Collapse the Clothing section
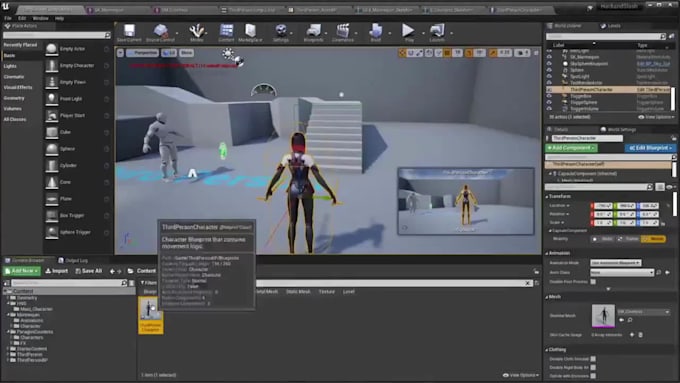This screenshot has height=383, width=680. point(547,350)
